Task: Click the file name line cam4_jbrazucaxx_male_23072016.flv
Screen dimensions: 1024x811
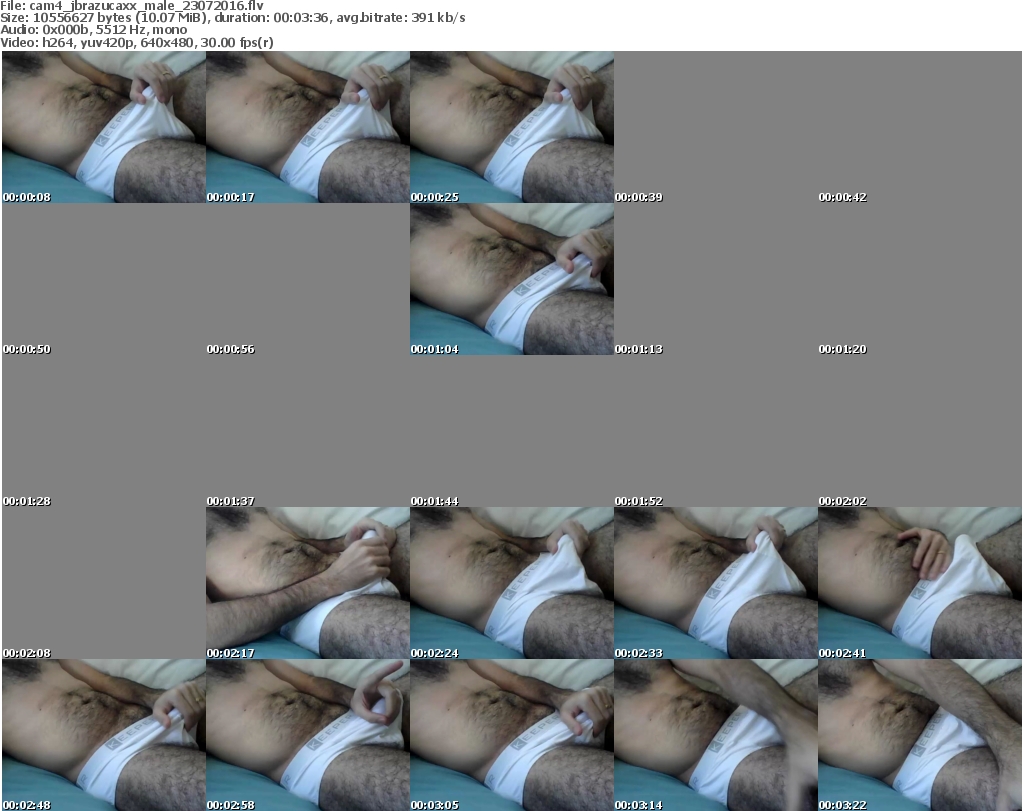Action: click(x=132, y=5)
